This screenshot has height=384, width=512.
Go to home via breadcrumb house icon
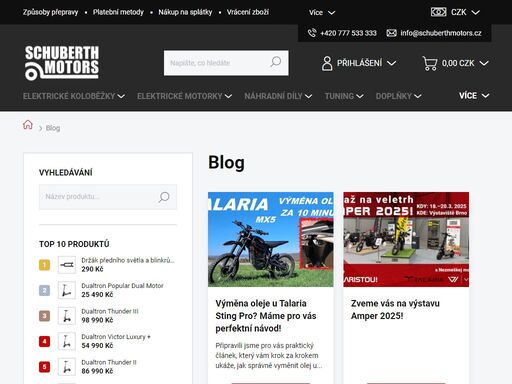[x=28, y=125]
